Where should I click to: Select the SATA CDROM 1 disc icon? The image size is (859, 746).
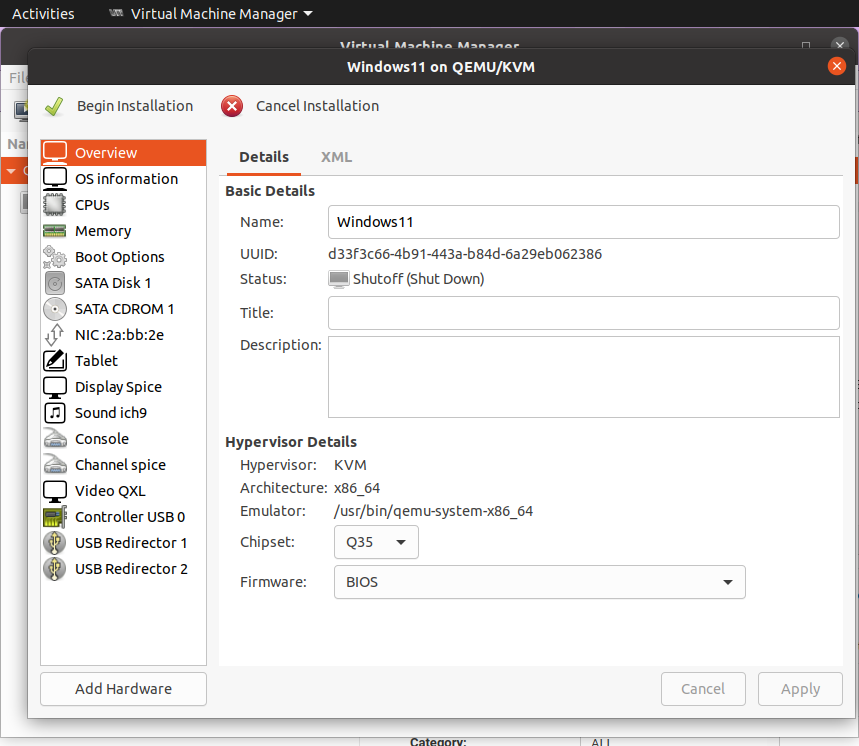point(55,308)
